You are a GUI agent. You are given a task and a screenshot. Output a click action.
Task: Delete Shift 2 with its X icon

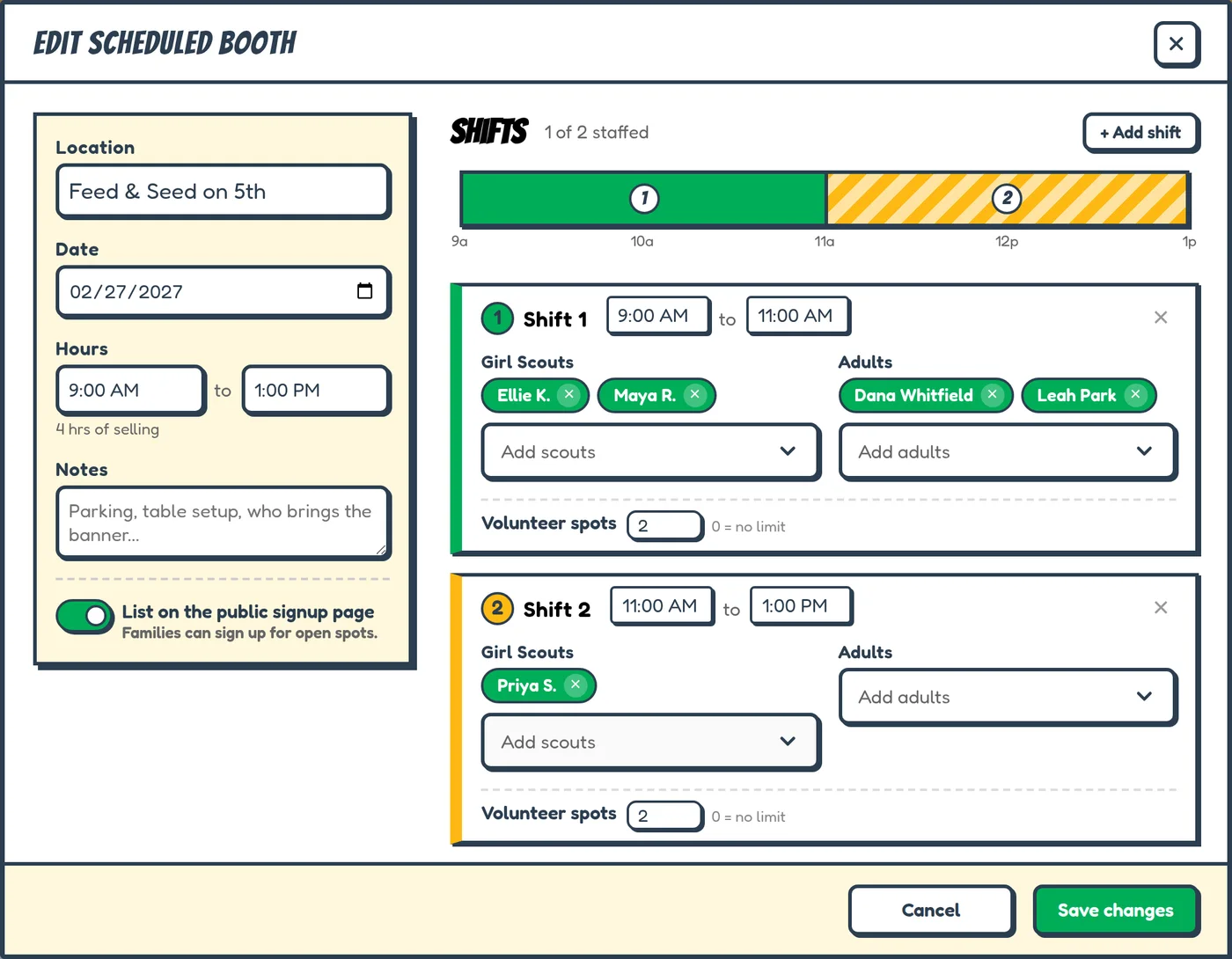click(x=1161, y=608)
